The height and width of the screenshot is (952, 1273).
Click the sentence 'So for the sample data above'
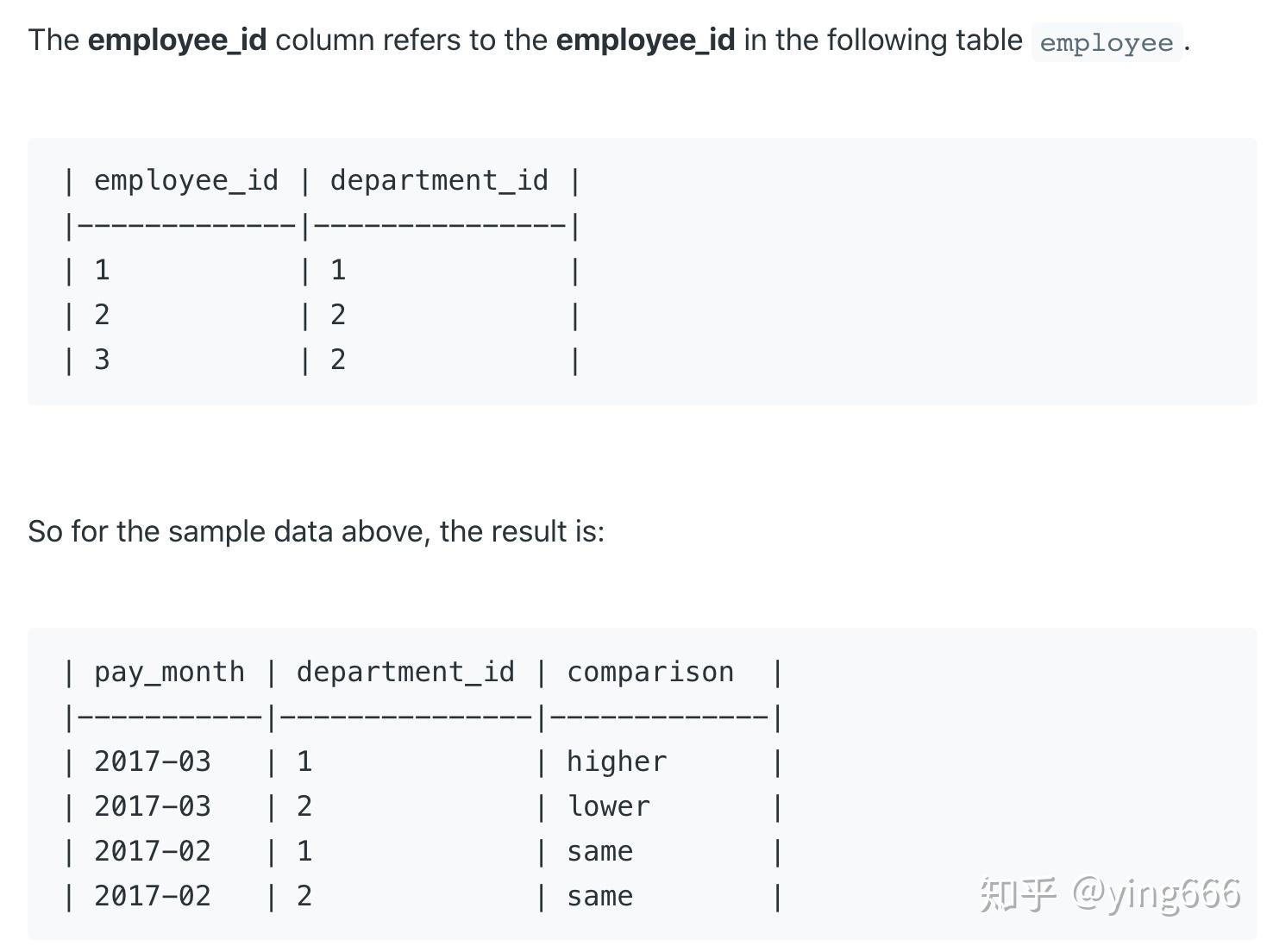(x=316, y=531)
